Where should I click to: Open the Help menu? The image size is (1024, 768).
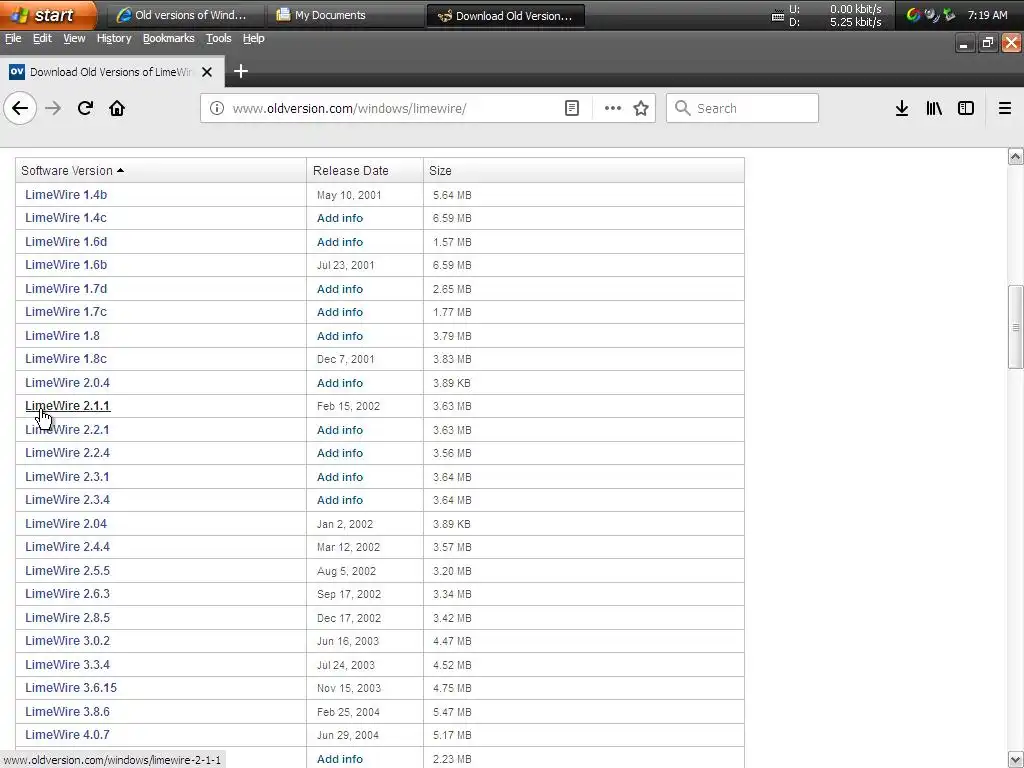click(254, 39)
